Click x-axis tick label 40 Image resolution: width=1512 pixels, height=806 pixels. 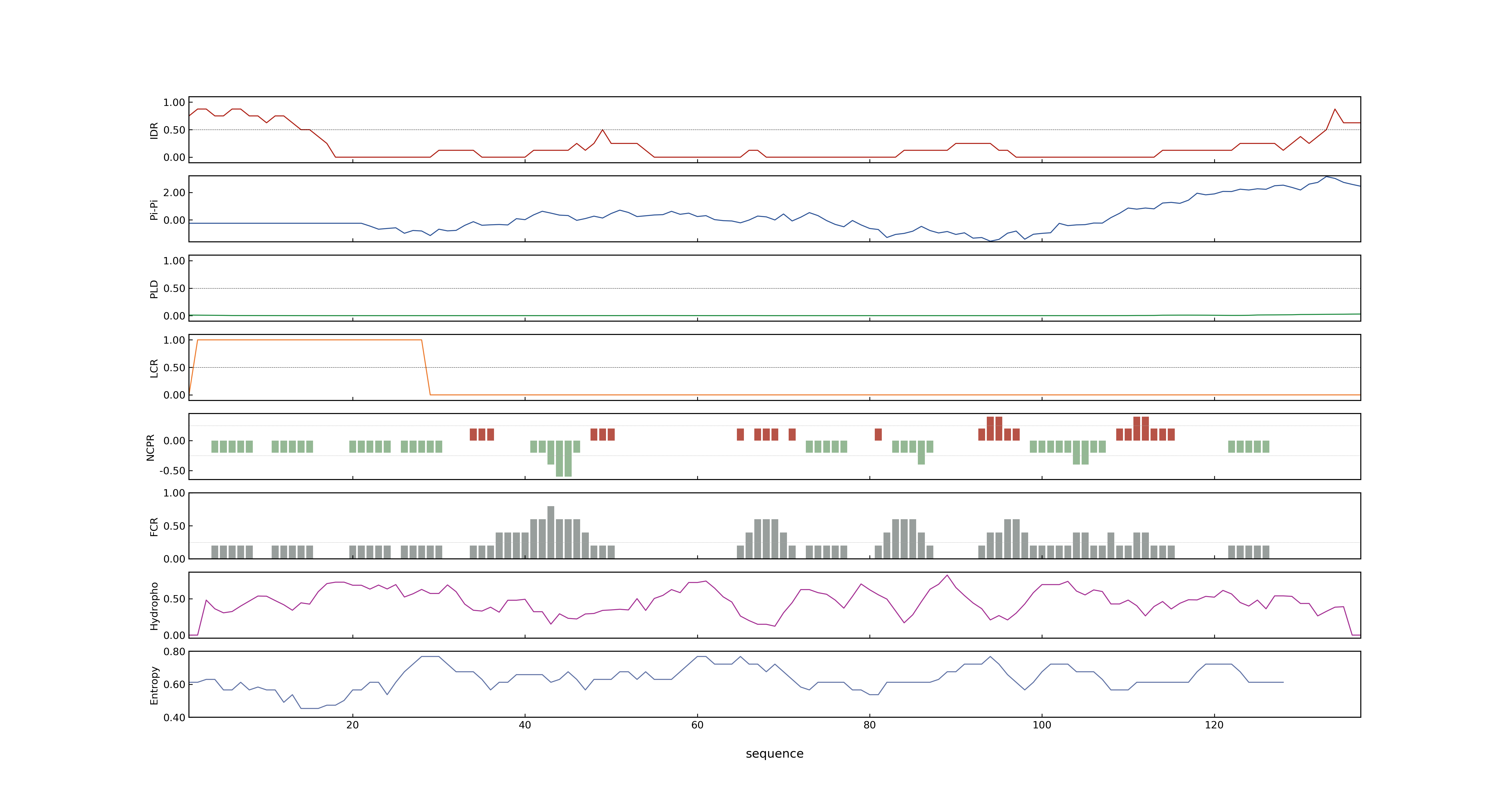pyautogui.click(x=525, y=725)
